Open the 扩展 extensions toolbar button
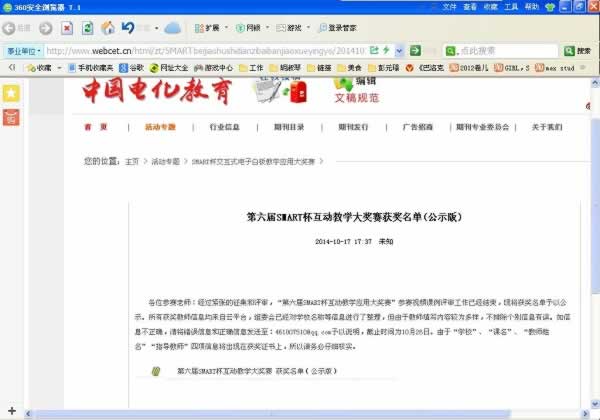 pyautogui.click(x=207, y=28)
